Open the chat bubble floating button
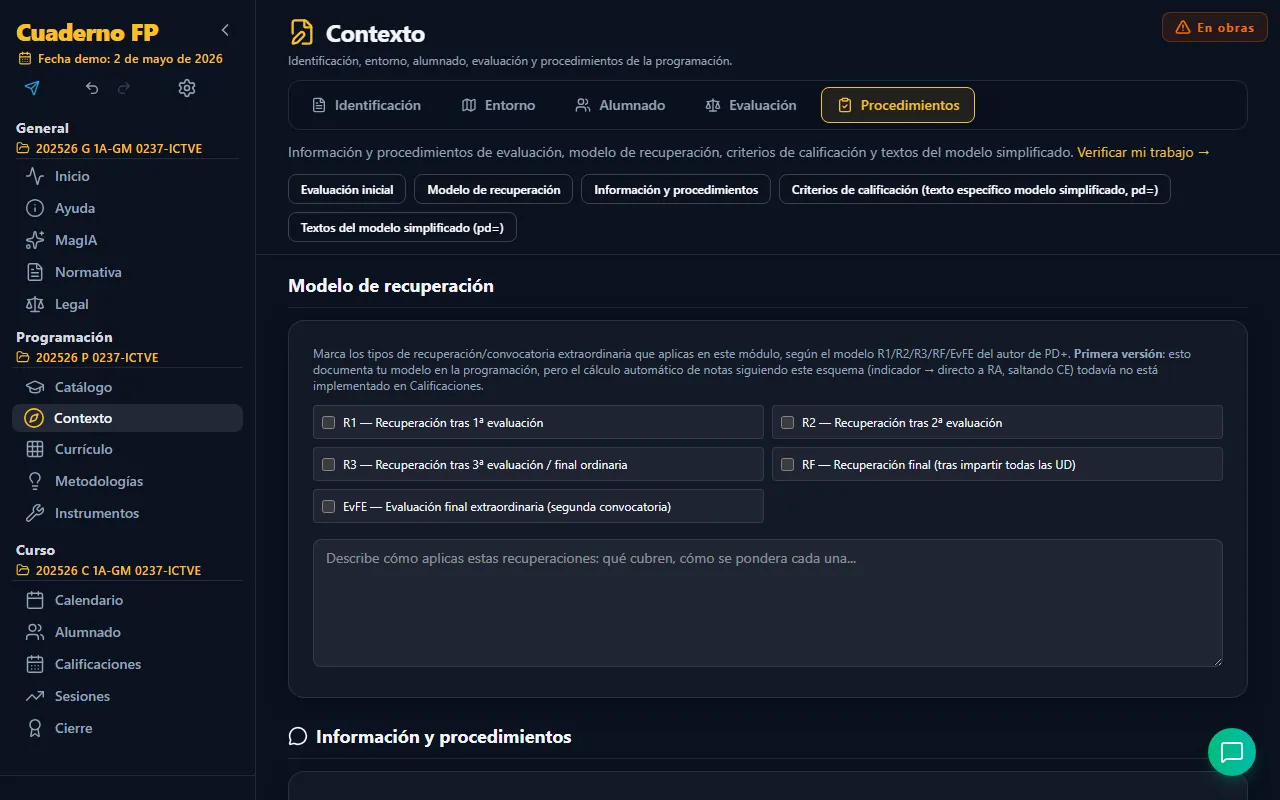This screenshot has height=800, width=1280. [1232, 752]
